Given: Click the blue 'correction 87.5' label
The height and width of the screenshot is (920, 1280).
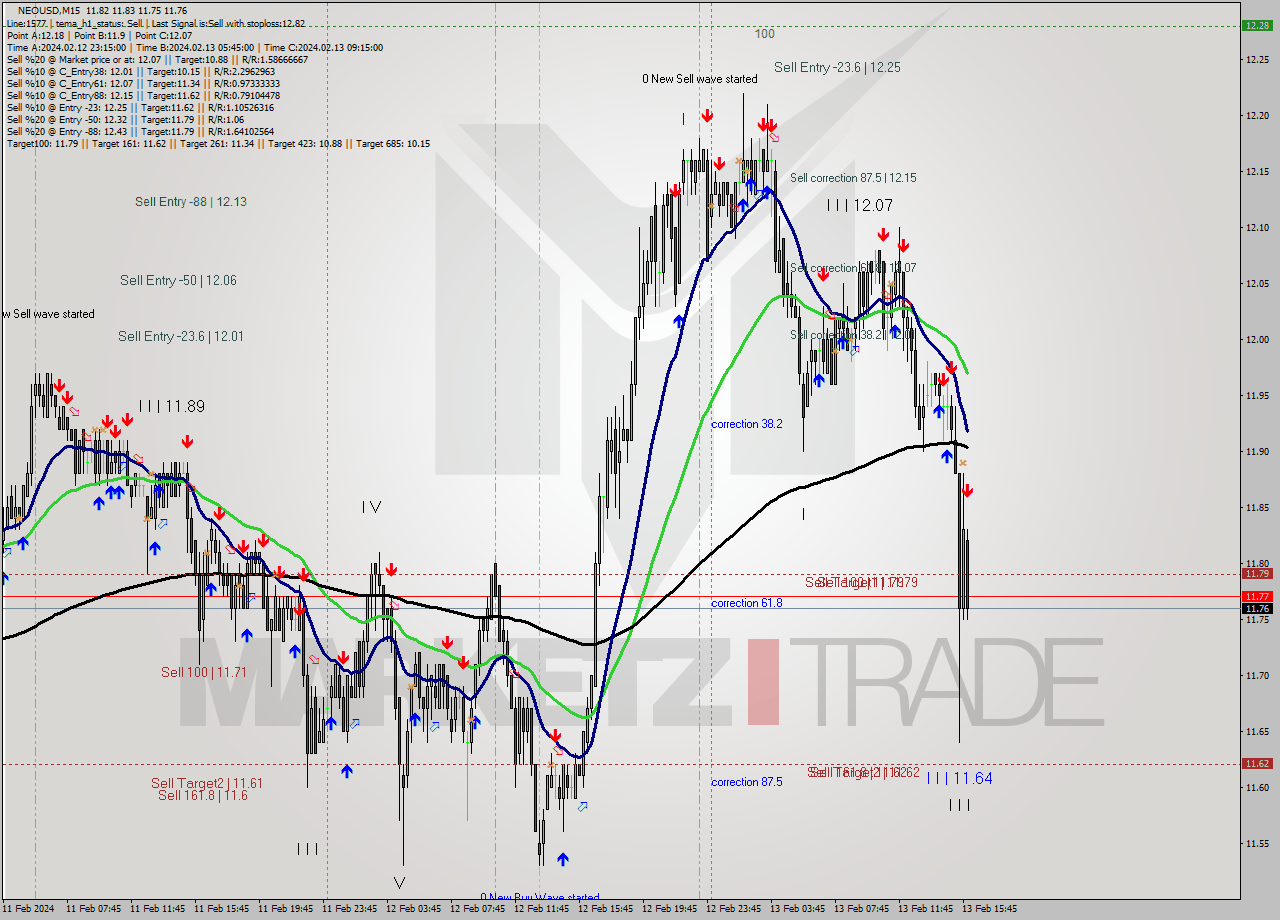Looking at the screenshot, I should click(x=747, y=782).
